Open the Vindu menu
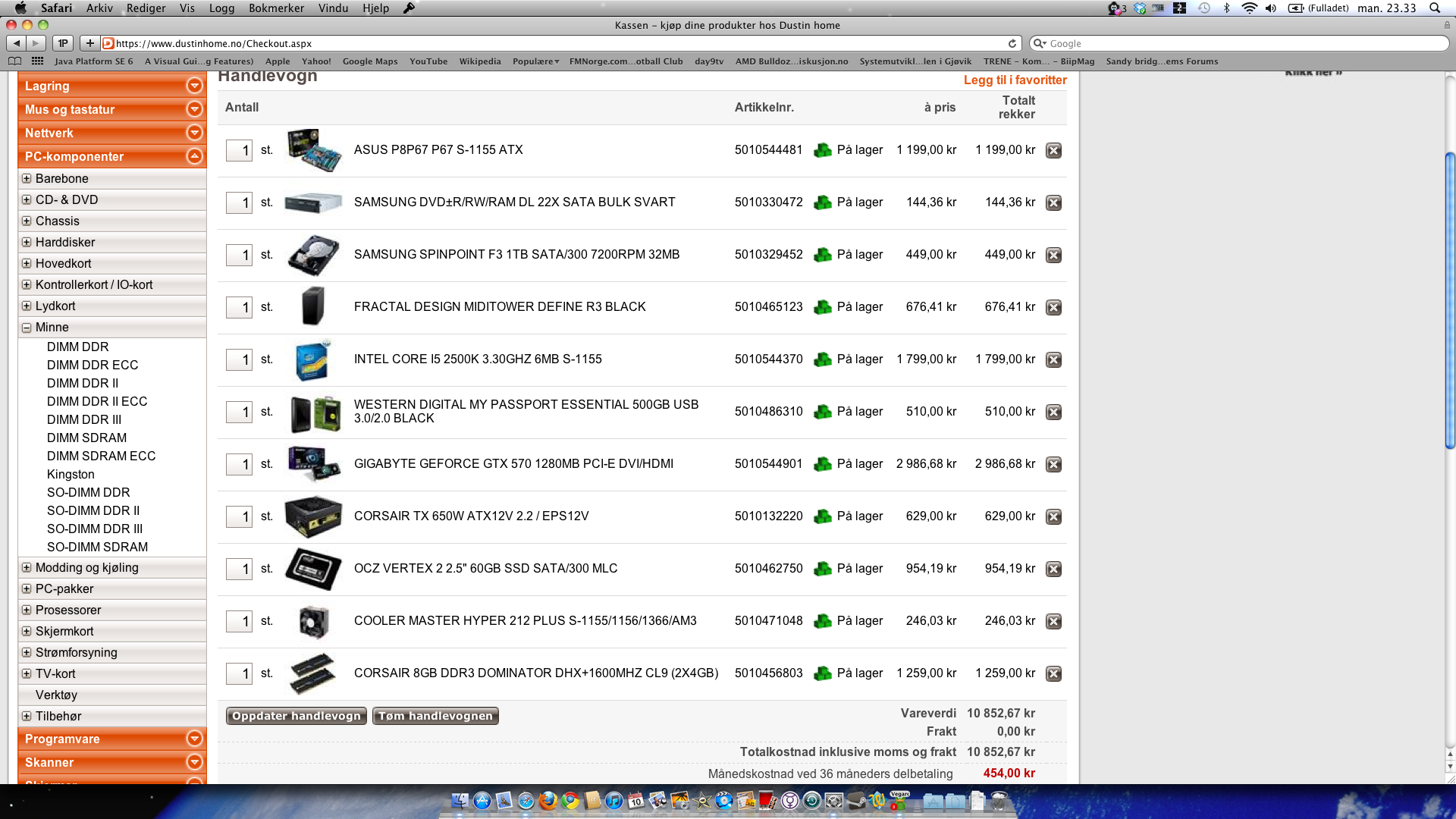The image size is (1456, 819). [333, 8]
